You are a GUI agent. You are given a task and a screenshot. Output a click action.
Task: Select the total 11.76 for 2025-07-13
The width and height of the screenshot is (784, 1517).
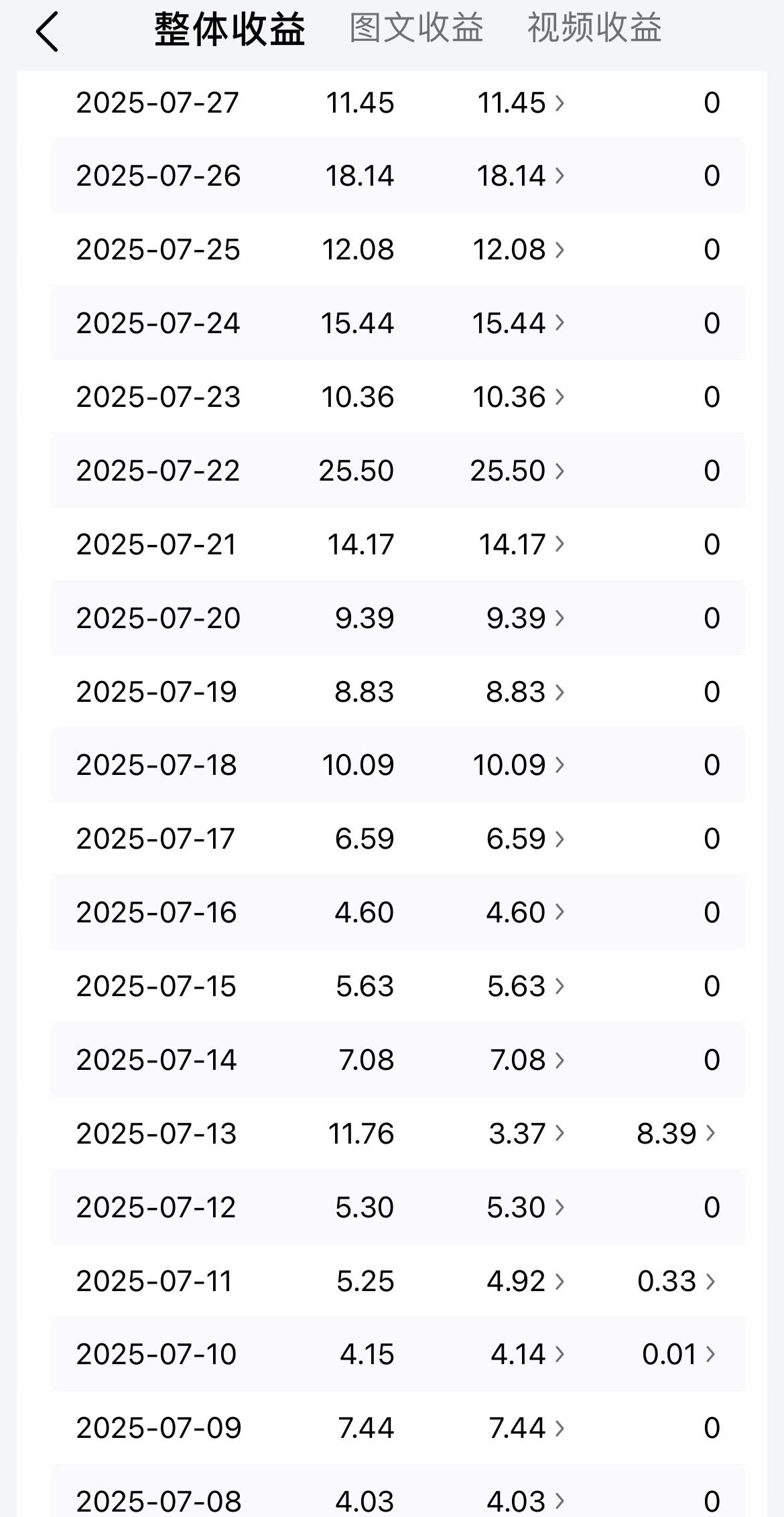click(x=361, y=1134)
